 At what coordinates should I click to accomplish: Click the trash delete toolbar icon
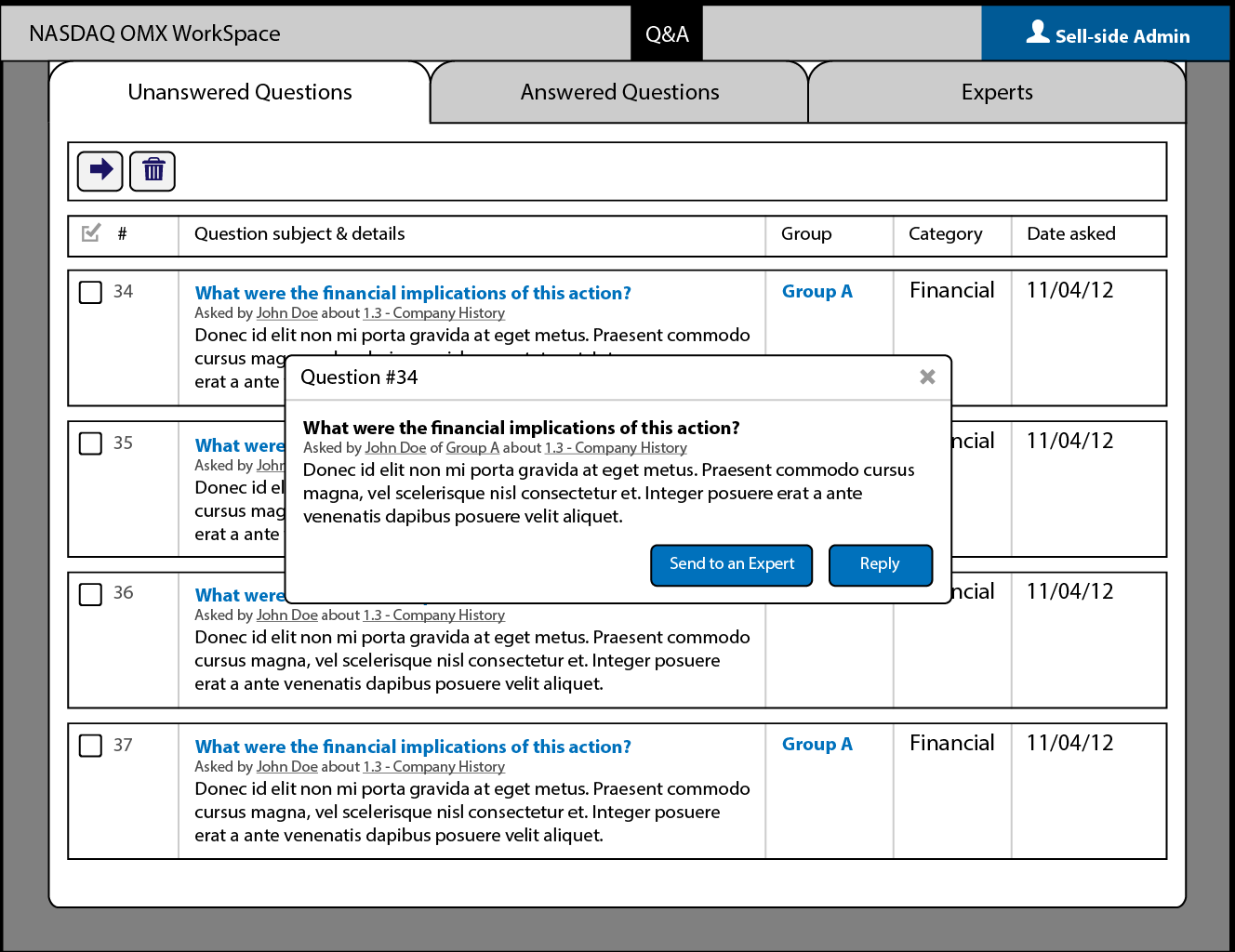[153, 171]
